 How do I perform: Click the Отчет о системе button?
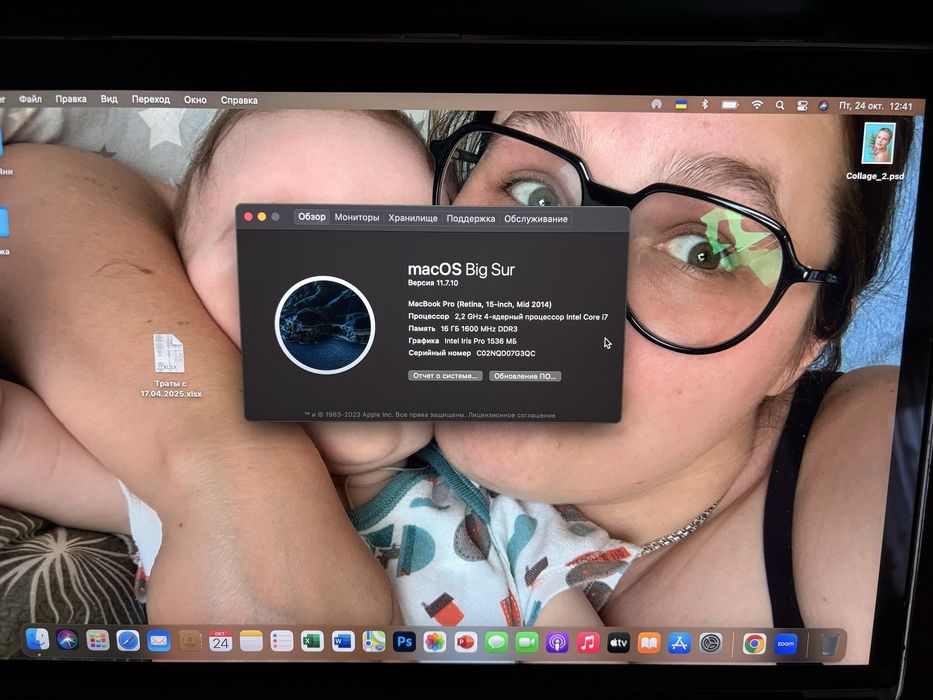point(445,376)
